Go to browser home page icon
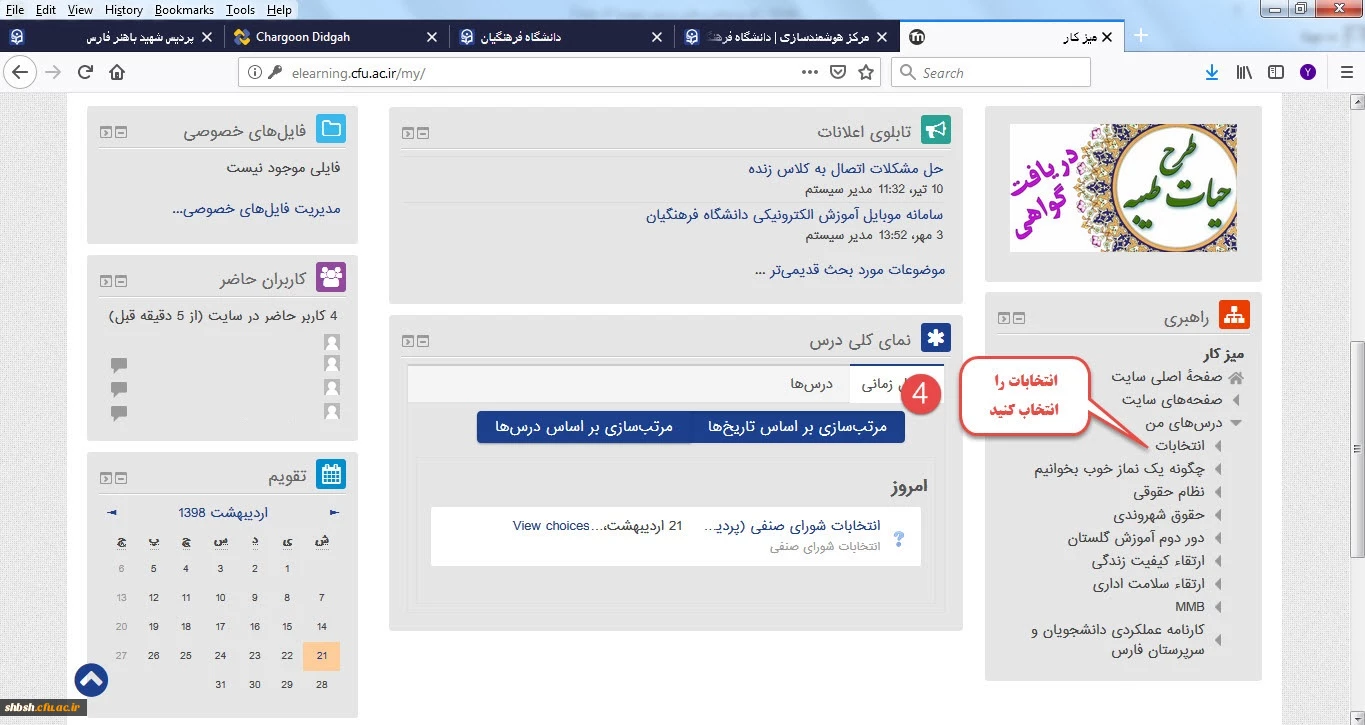Viewport: 1365px width, 725px height. click(117, 72)
